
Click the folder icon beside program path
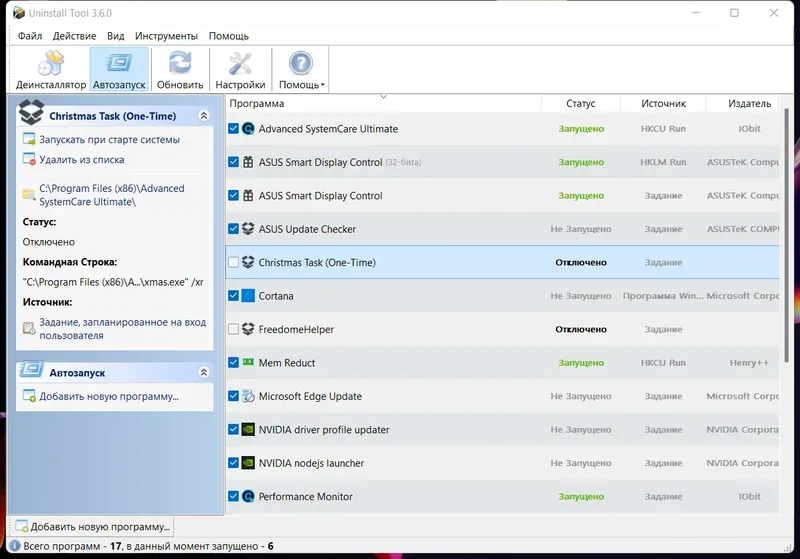29,195
